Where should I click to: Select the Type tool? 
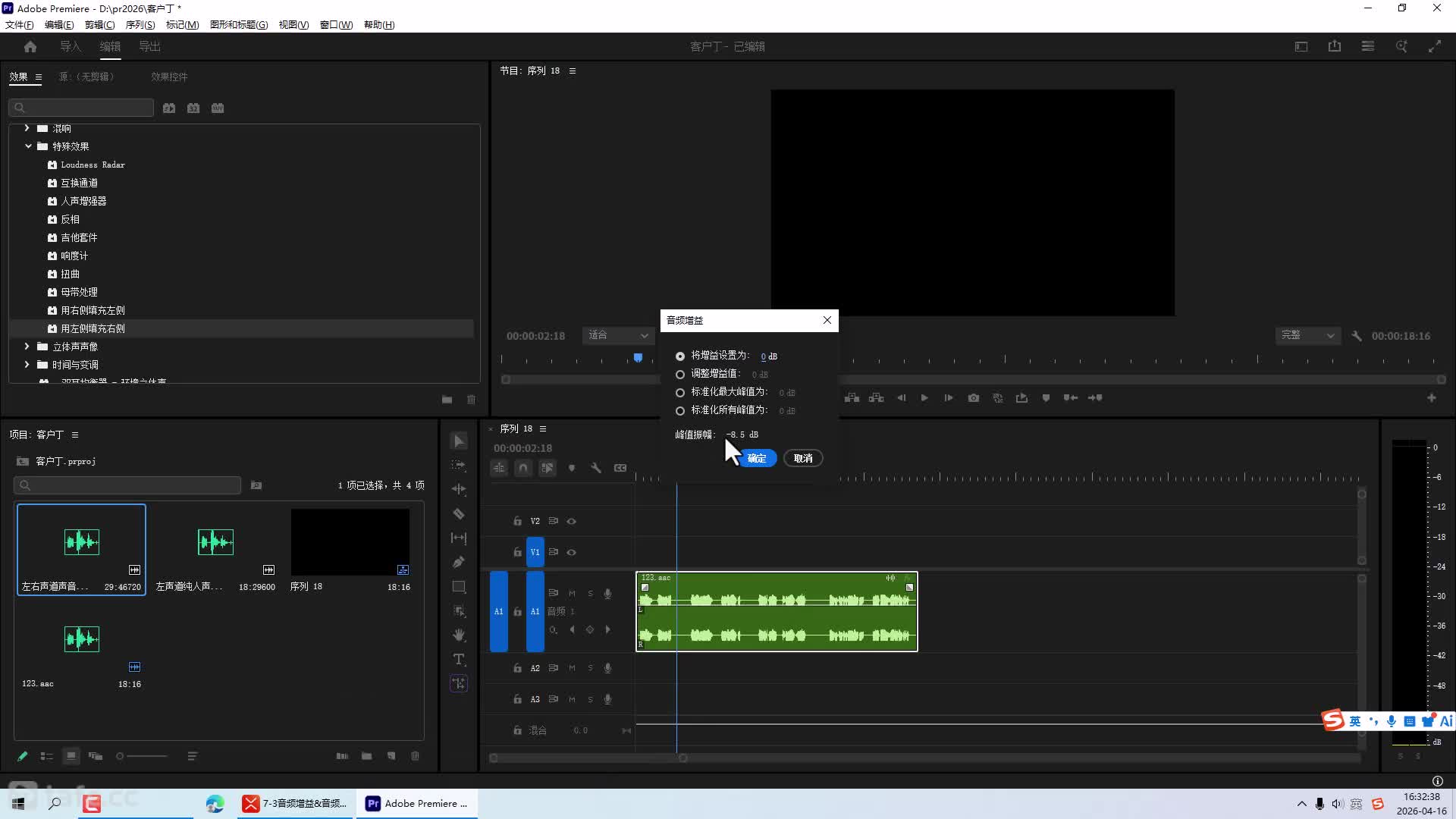click(459, 659)
